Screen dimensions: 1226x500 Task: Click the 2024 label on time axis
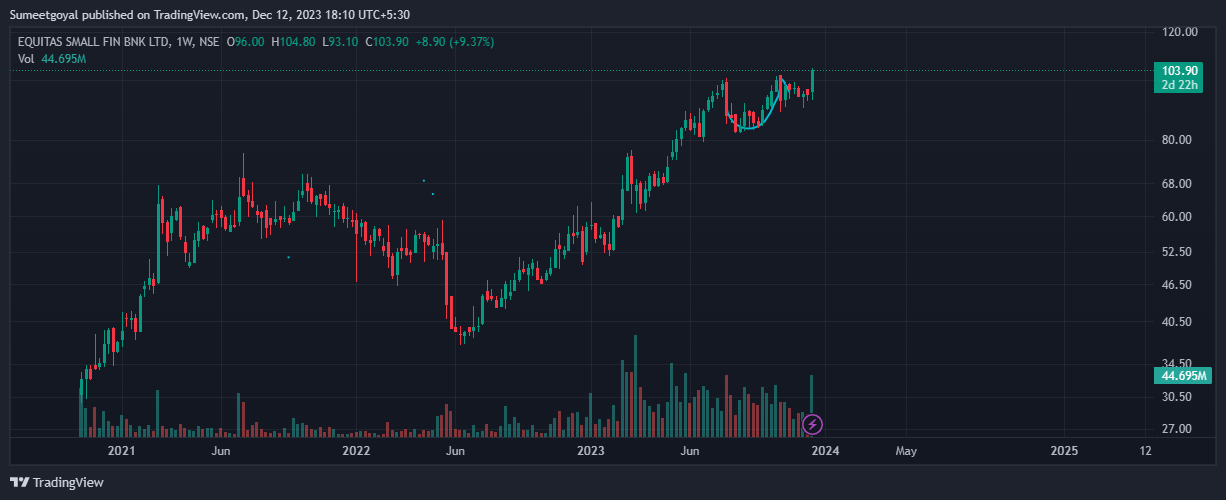(x=824, y=451)
